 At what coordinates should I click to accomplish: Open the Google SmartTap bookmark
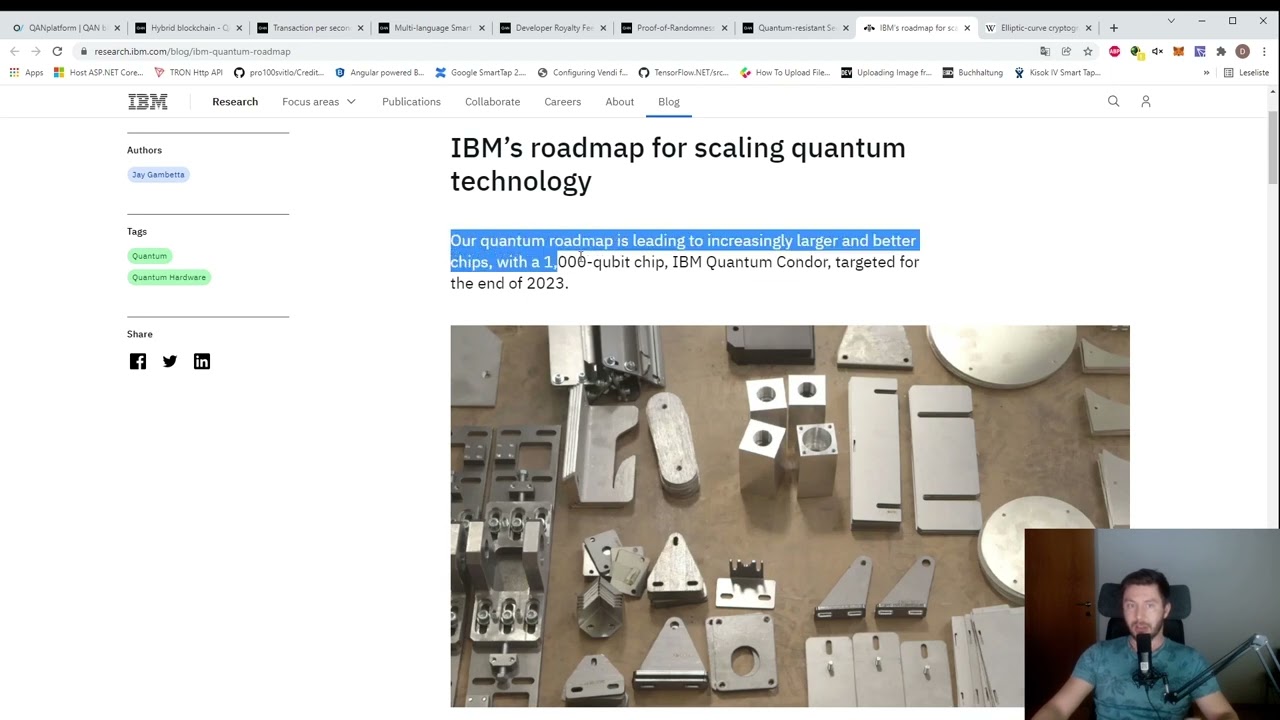pos(480,72)
